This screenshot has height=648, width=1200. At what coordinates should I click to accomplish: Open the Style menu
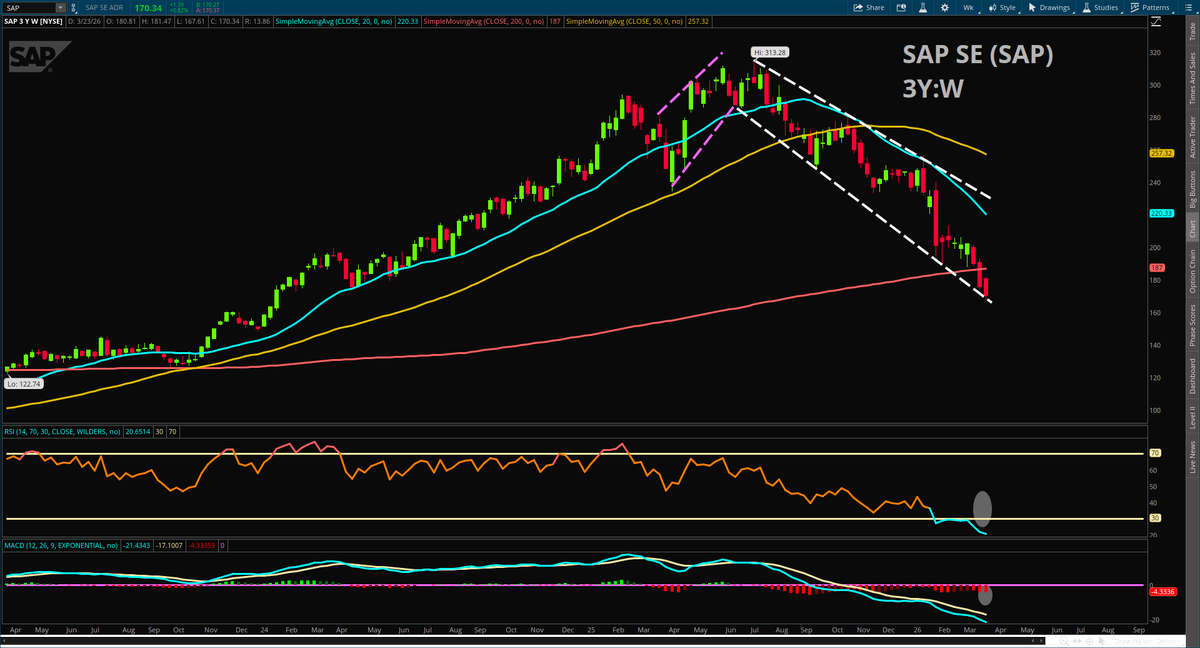pos(1001,7)
